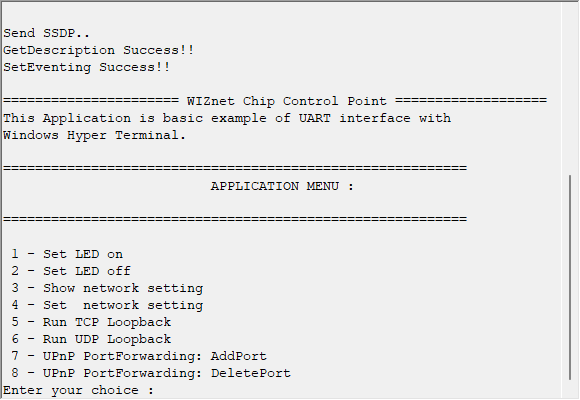The width and height of the screenshot is (580, 400).
Task: Click the 'WIZnet Chip Control Point' header text
Action: [x=287, y=101]
